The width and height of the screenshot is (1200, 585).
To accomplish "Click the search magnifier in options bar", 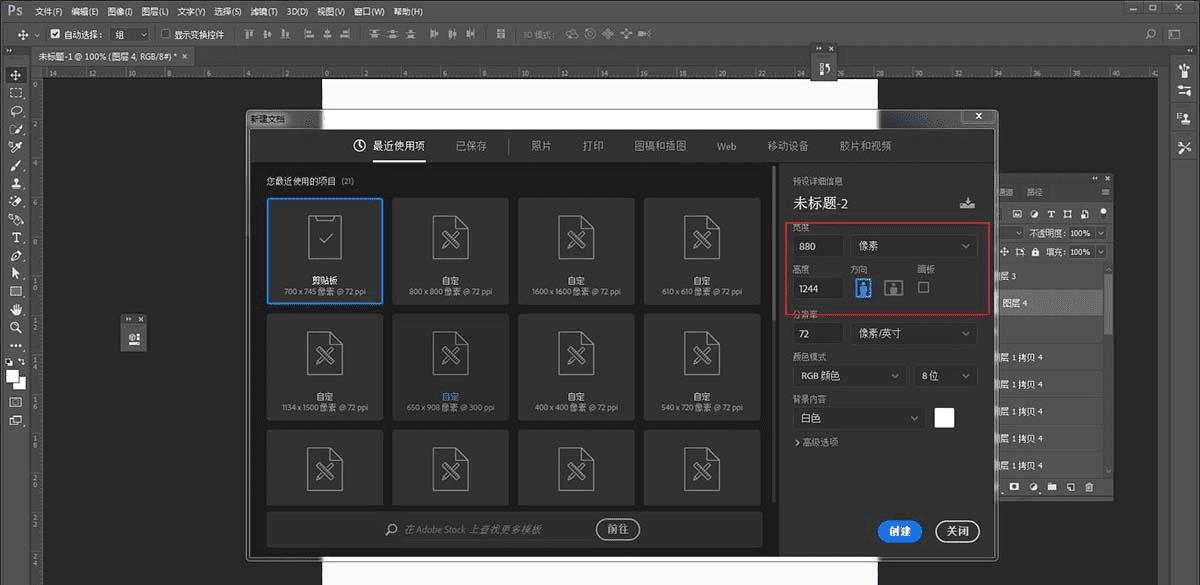I will click(x=1151, y=34).
